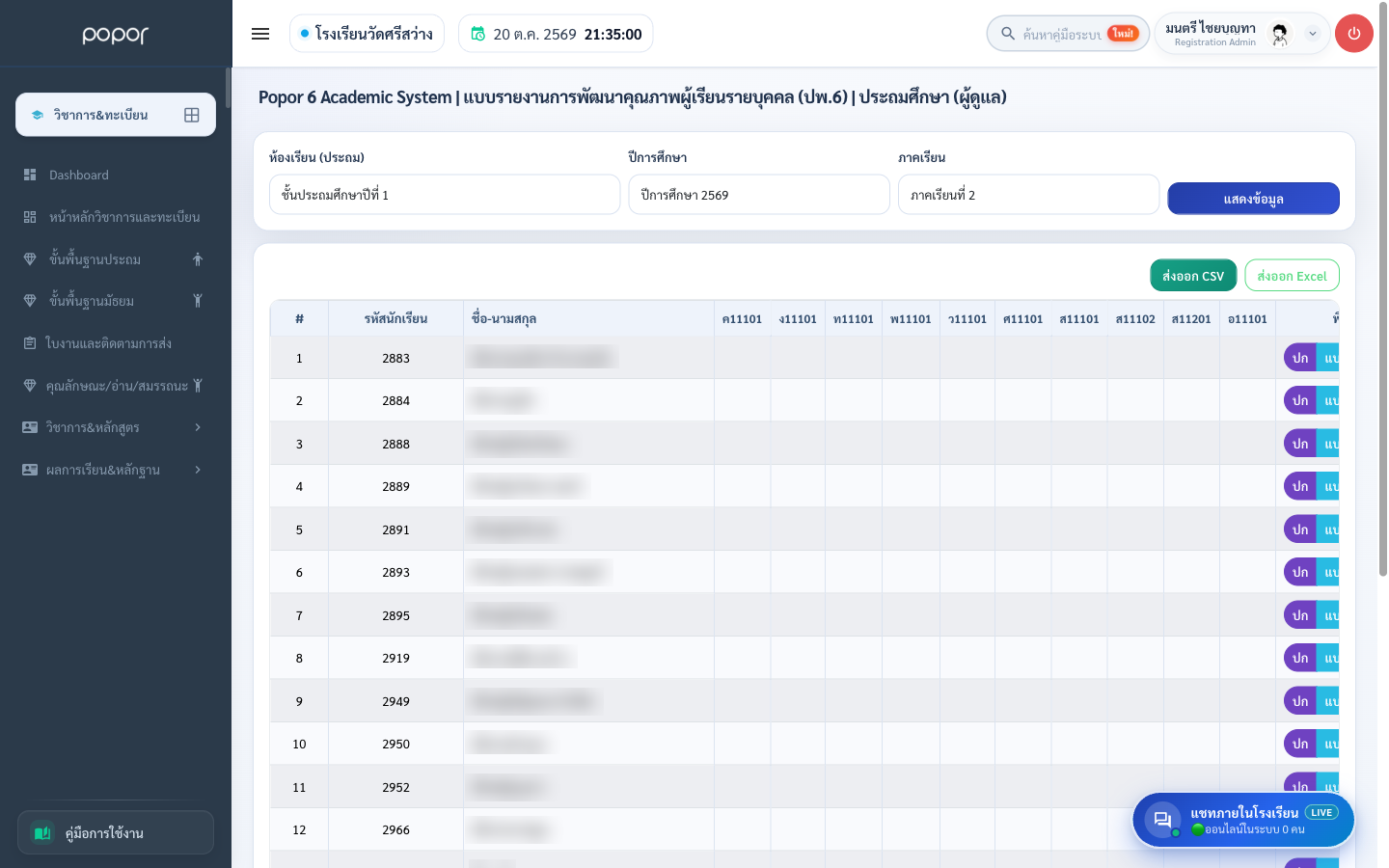The height and width of the screenshot is (868, 1389).
Task: Click the รหัสนักเรียน column header
Action: pos(395,318)
